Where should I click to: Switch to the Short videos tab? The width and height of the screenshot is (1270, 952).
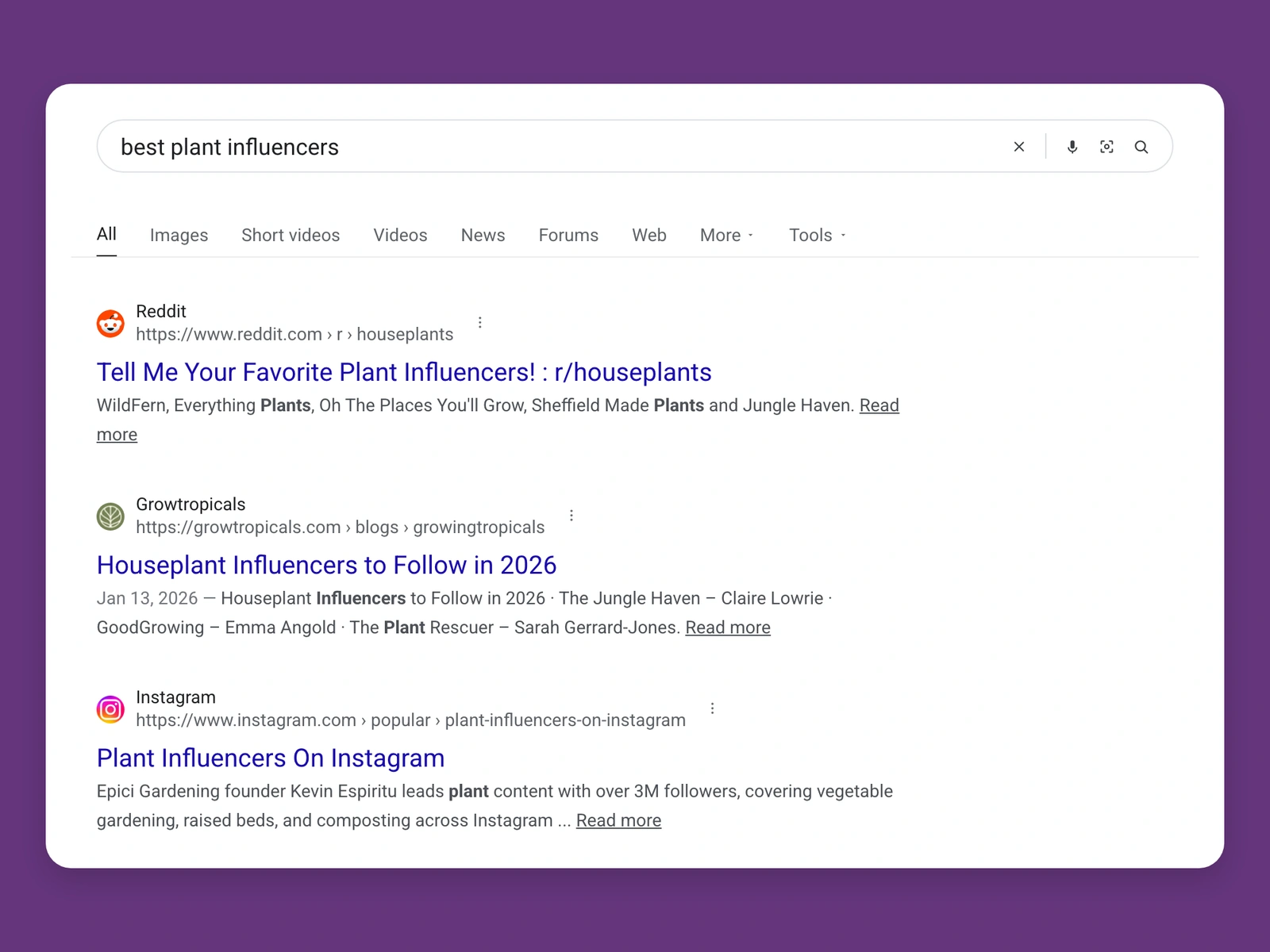tap(291, 236)
